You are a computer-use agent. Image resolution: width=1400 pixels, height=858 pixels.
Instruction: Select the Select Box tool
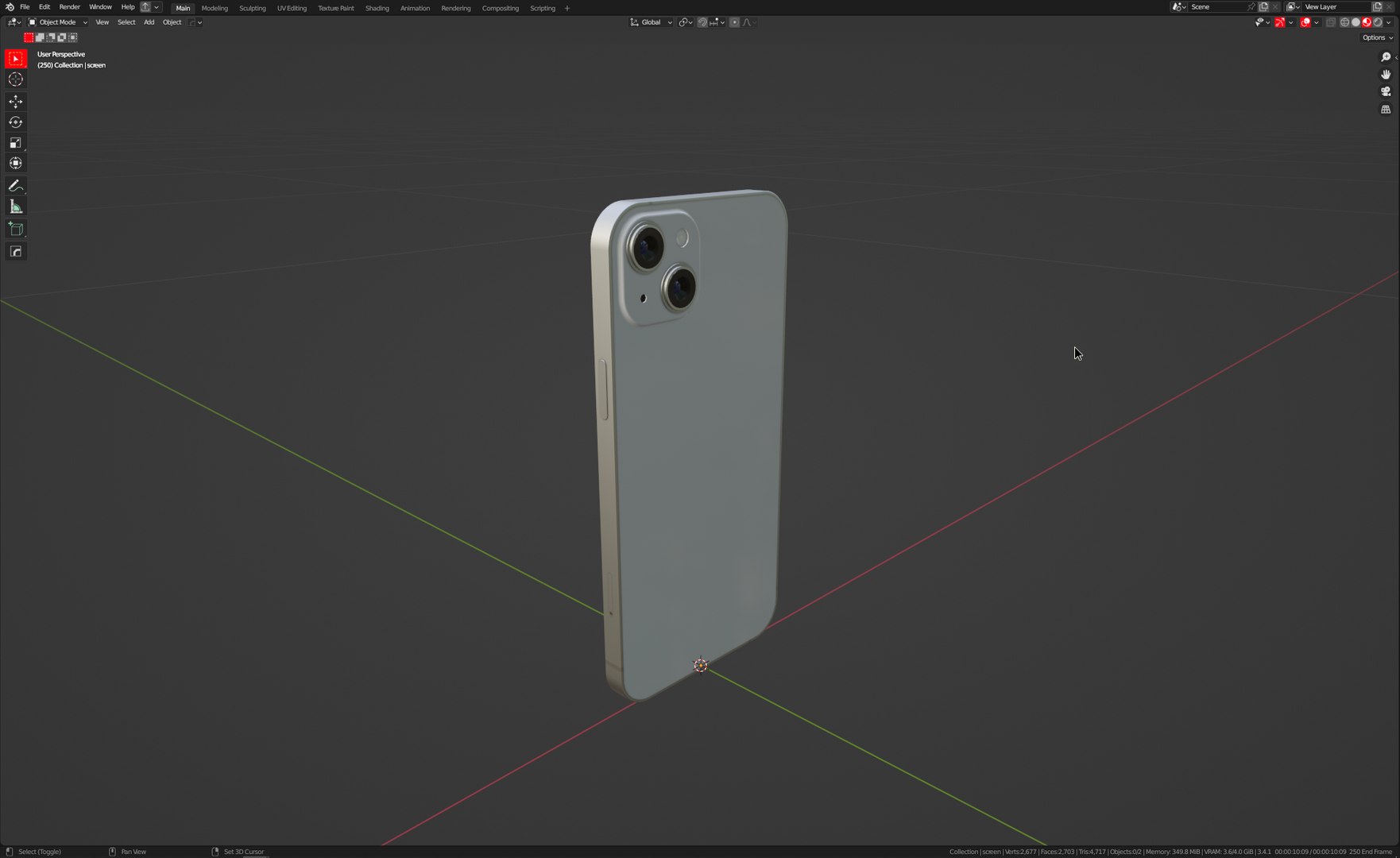16,59
